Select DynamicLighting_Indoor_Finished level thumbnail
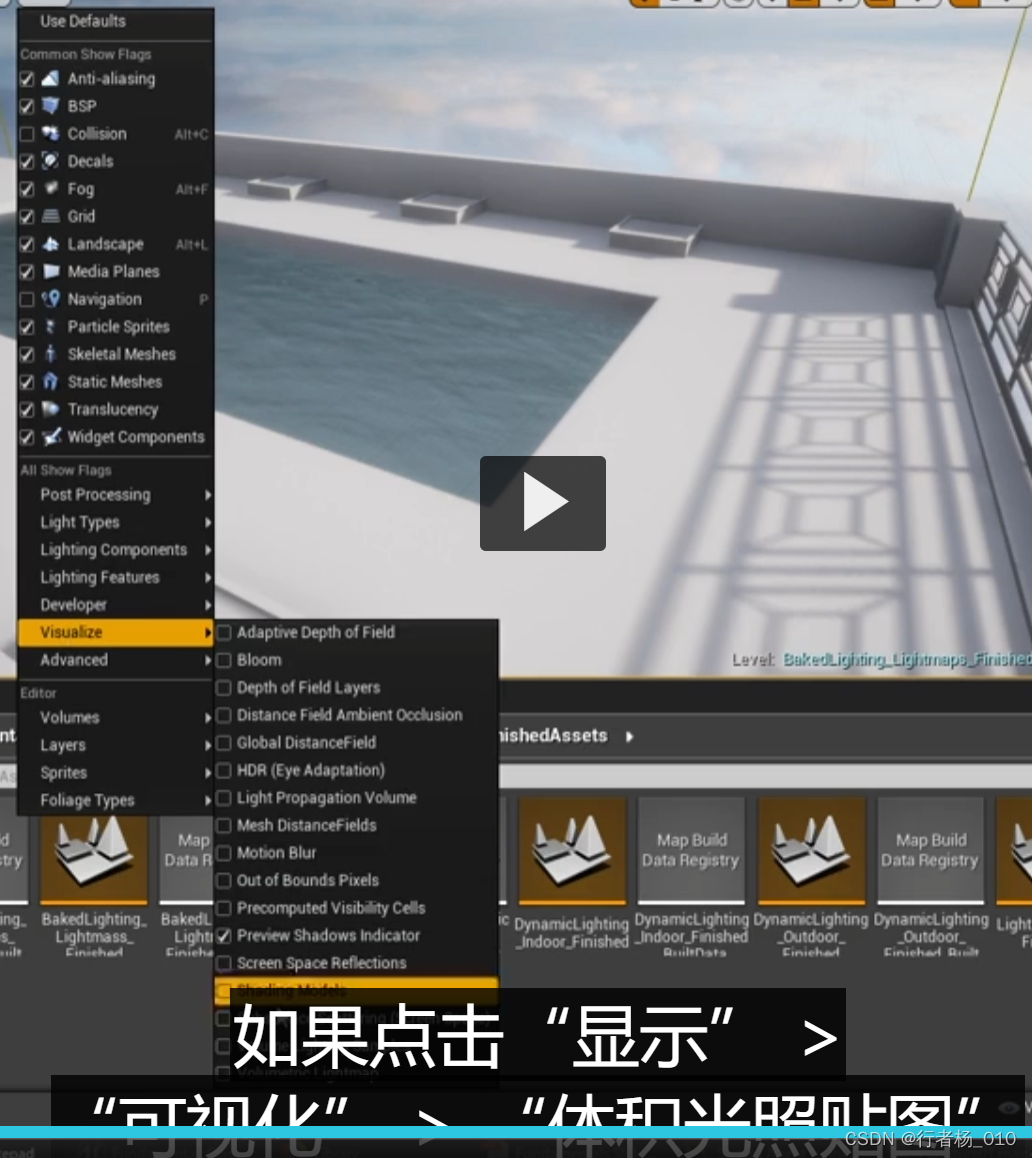 pos(572,851)
